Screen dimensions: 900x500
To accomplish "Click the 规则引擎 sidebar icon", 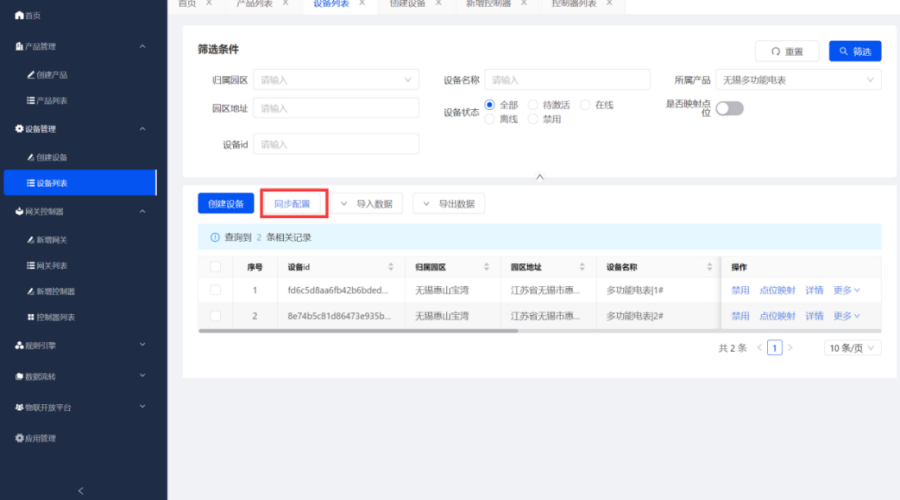I will (19, 345).
